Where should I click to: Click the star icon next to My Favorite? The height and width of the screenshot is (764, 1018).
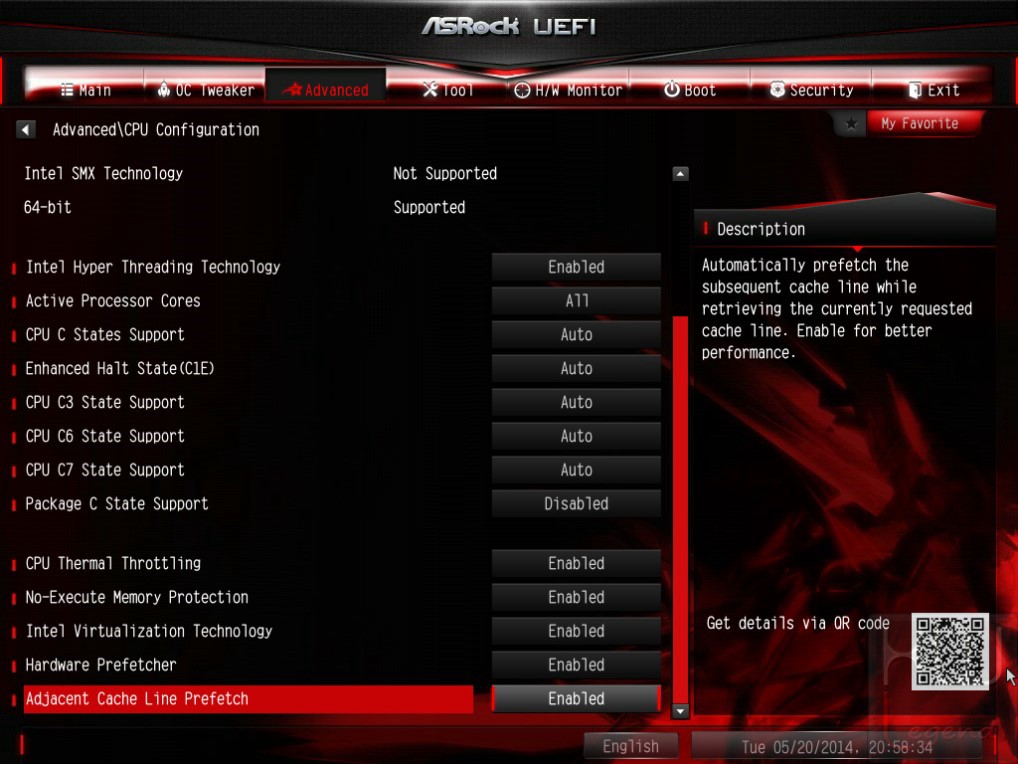[850, 123]
